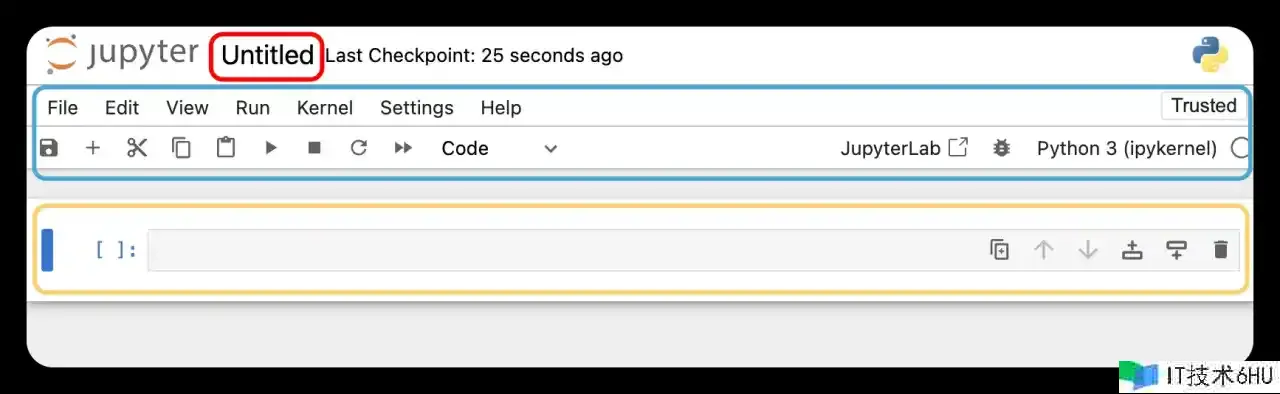The image size is (1280, 394).
Task: Restart kernel and run all cells
Action: click(x=403, y=148)
